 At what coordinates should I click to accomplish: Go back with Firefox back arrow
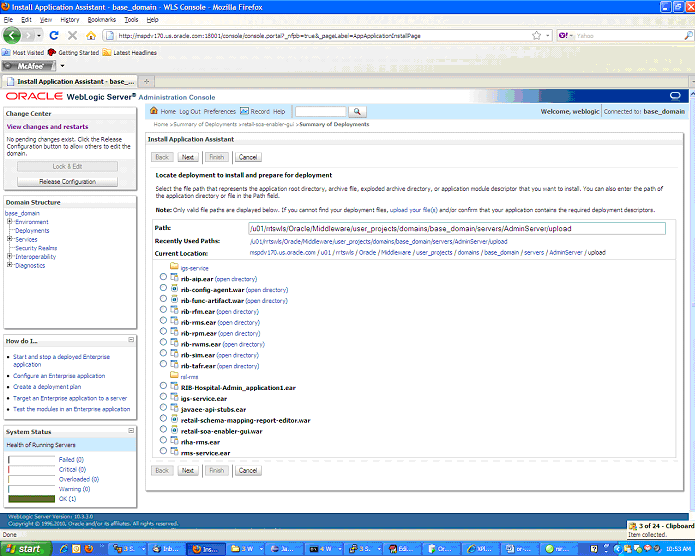[x=12, y=35]
